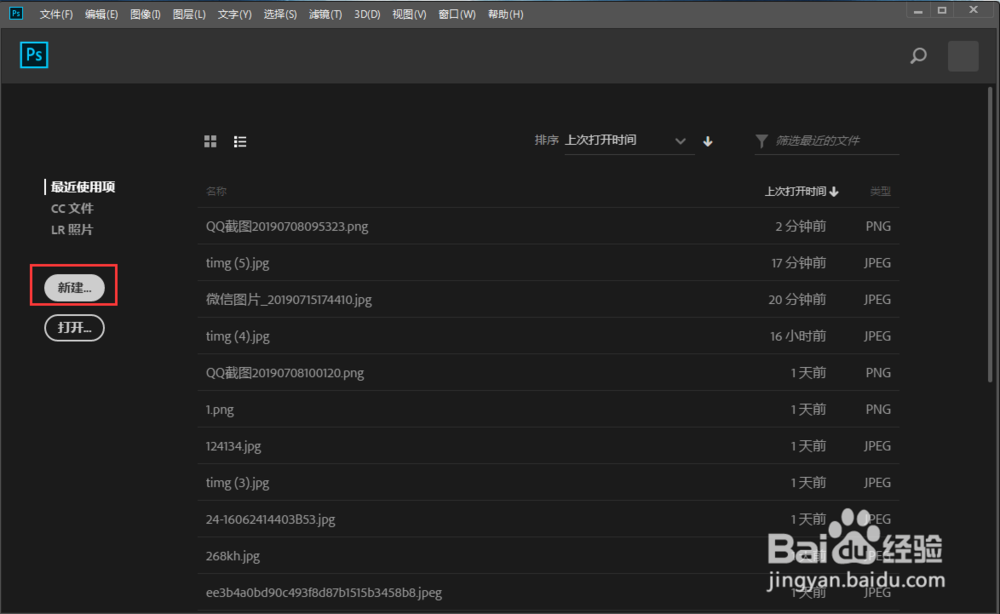Click the 打开 button
The height and width of the screenshot is (614, 1000).
click(74, 327)
